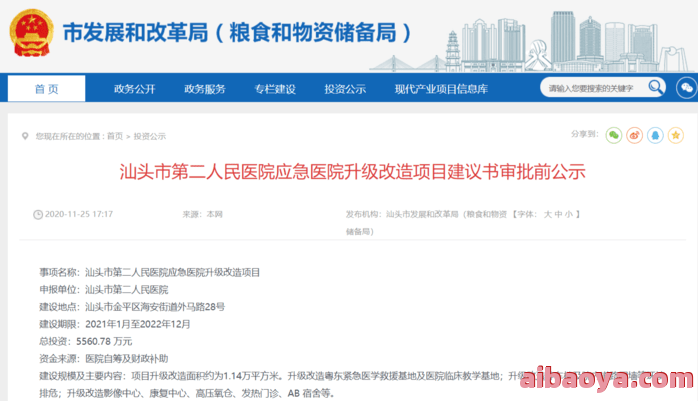This screenshot has width=698, height=401.
Task: Open the 政务服务 menu
Action: pyautogui.click(x=205, y=89)
